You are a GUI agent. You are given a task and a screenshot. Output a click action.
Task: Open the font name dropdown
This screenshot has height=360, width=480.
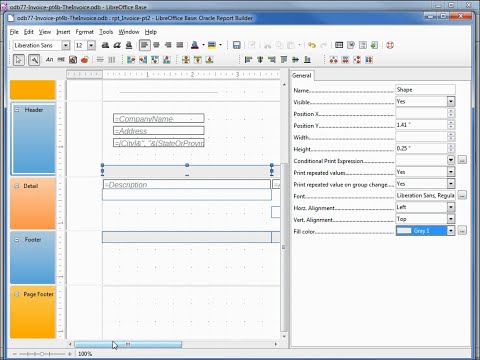pyautogui.click(x=66, y=45)
